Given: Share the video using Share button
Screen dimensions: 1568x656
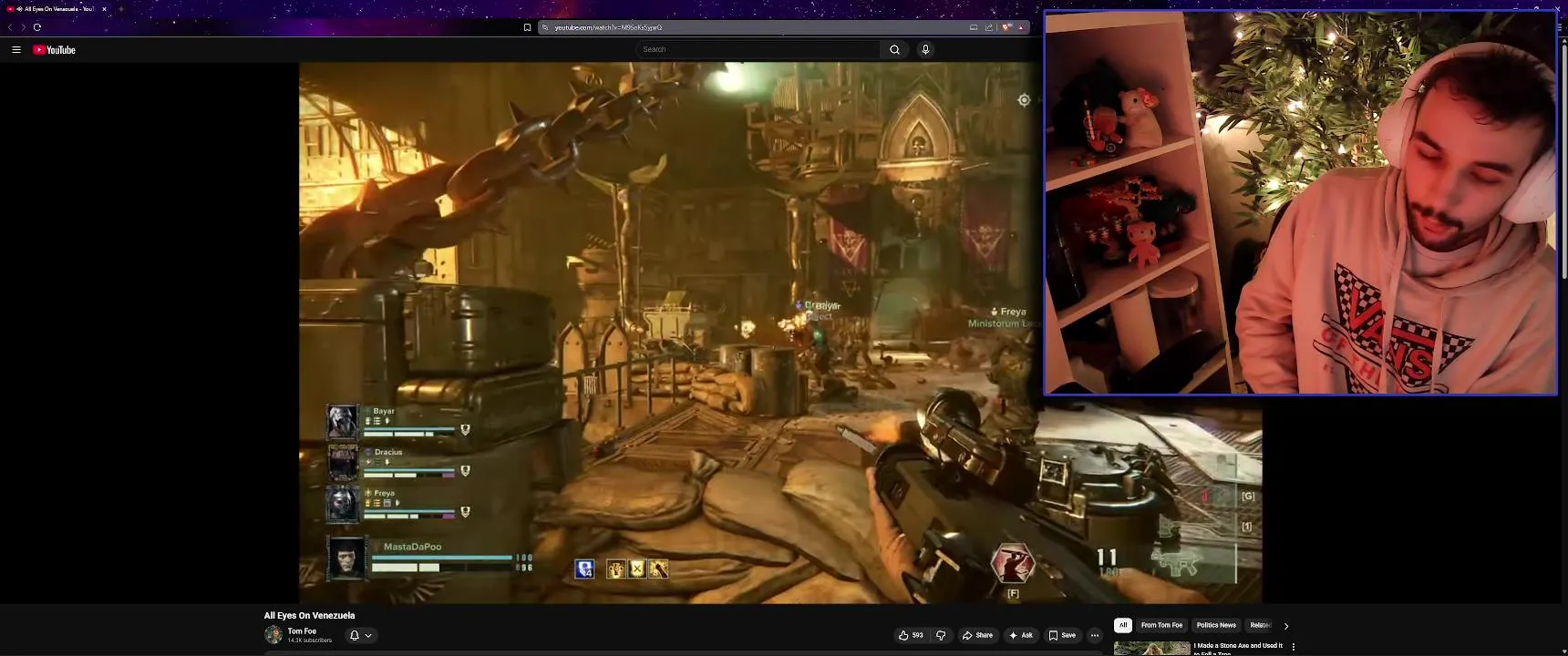Looking at the screenshot, I should [x=977, y=635].
